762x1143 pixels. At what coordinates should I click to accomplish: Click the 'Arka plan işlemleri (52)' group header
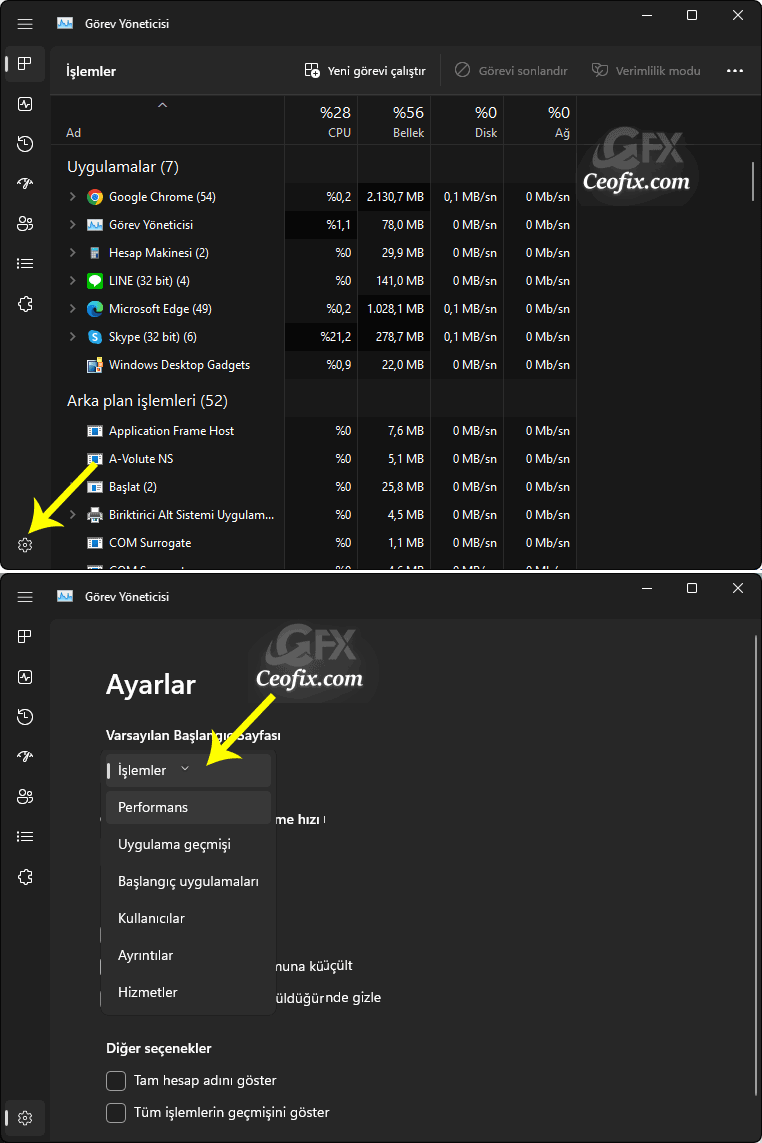click(147, 401)
